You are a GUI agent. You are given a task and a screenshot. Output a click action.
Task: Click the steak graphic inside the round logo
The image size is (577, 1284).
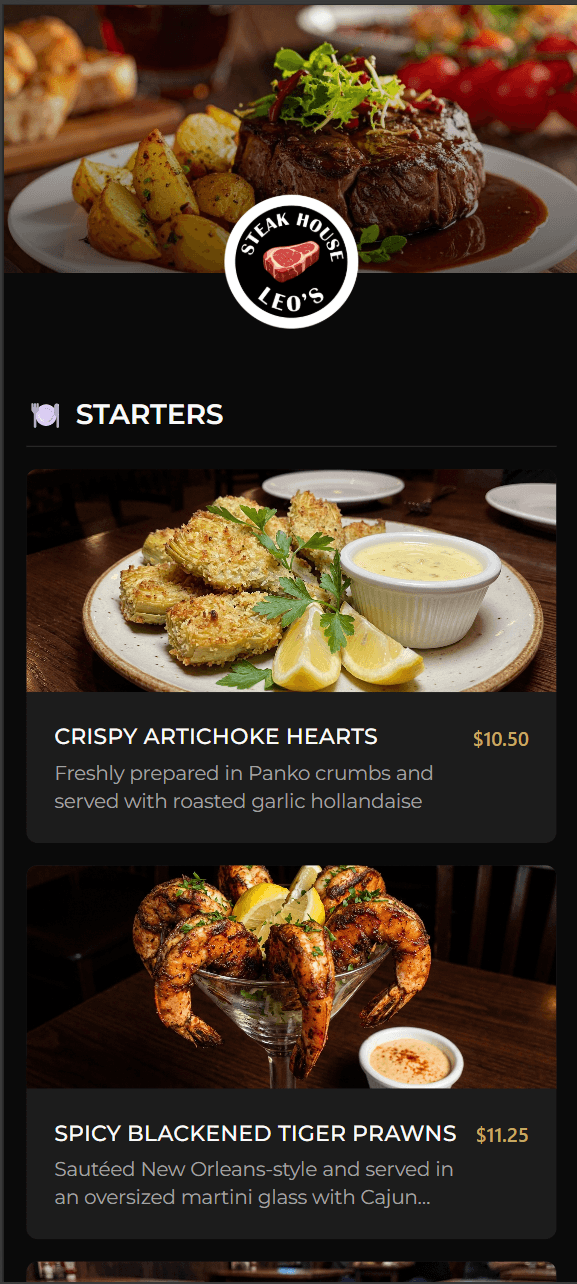click(291, 262)
